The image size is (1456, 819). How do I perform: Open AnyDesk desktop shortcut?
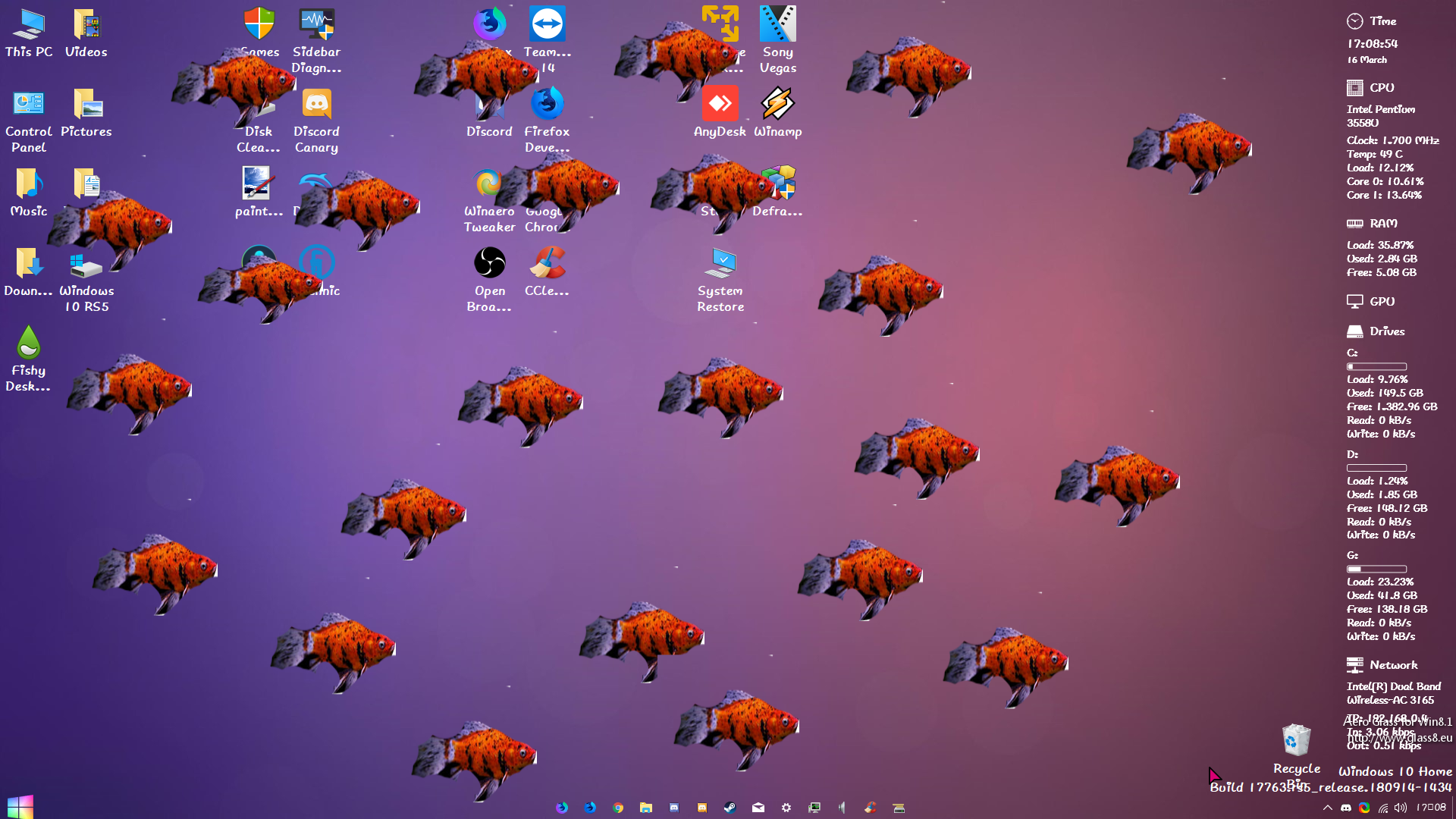[x=720, y=113]
